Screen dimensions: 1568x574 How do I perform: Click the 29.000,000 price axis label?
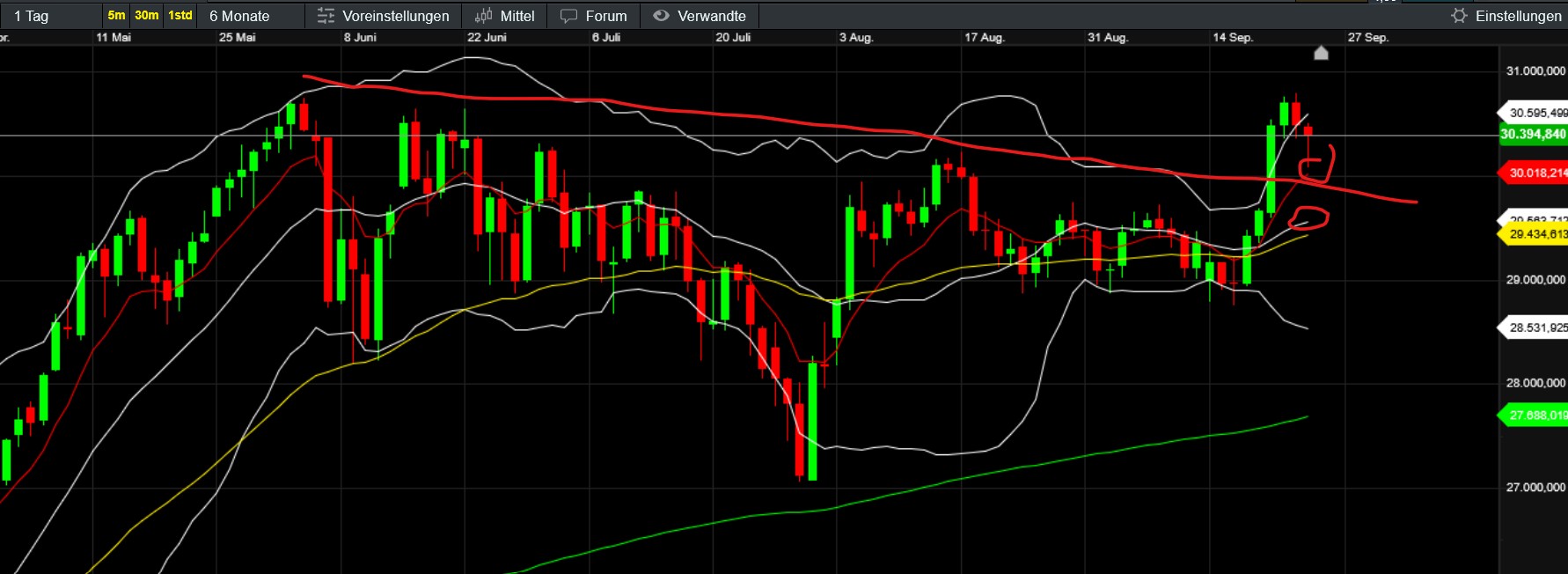coord(1536,279)
